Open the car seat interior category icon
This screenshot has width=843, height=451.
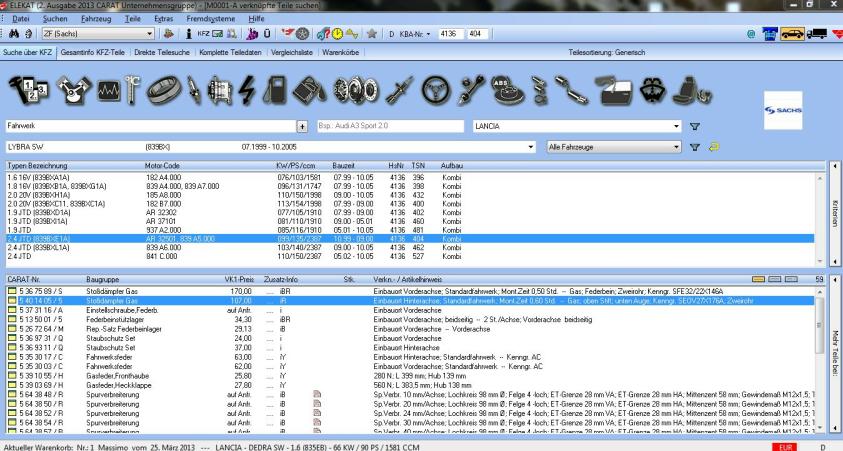point(694,90)
